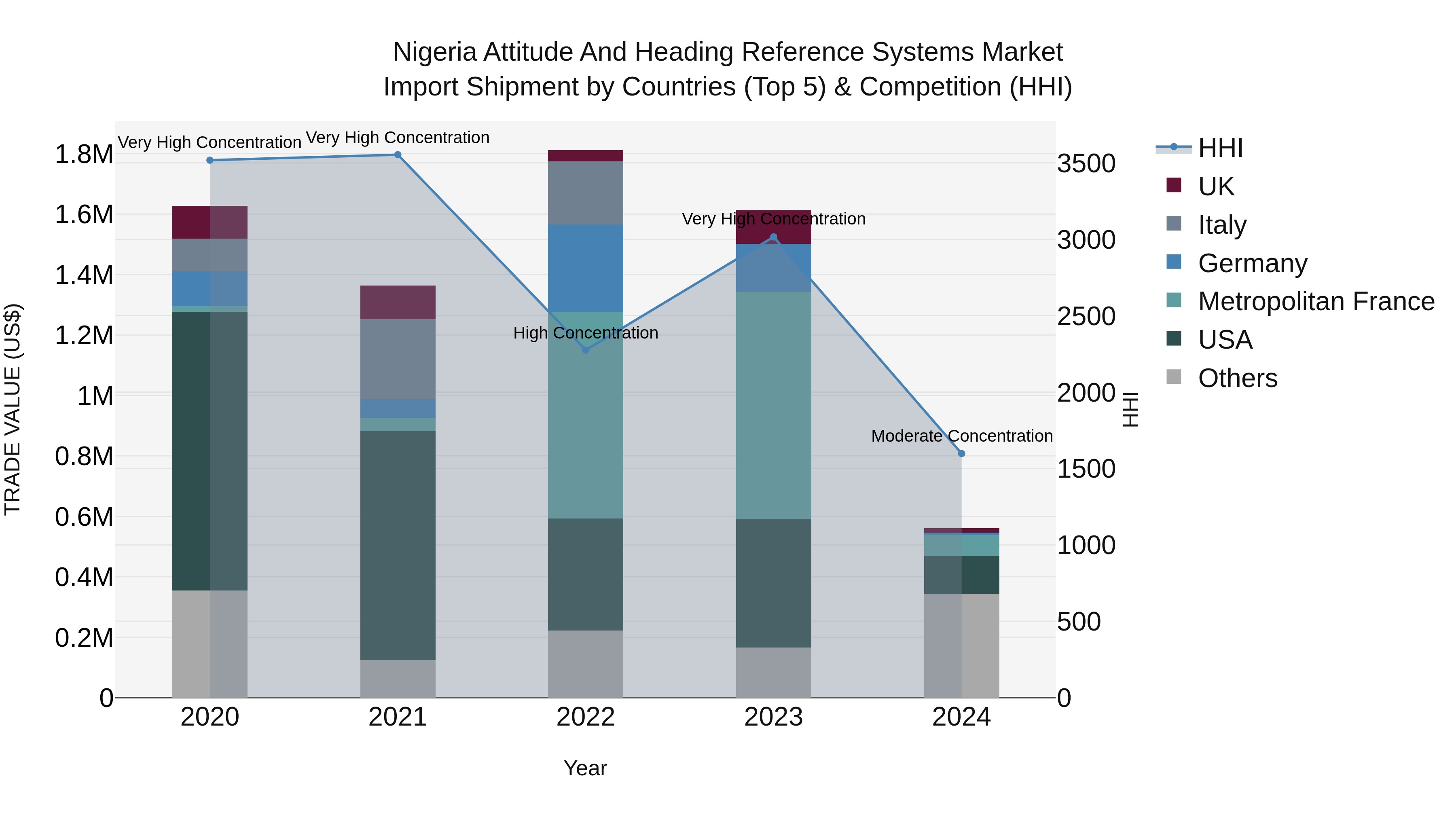
Task: Select the Germany segment in the 2022 bar
Action: tap(586, 269)
